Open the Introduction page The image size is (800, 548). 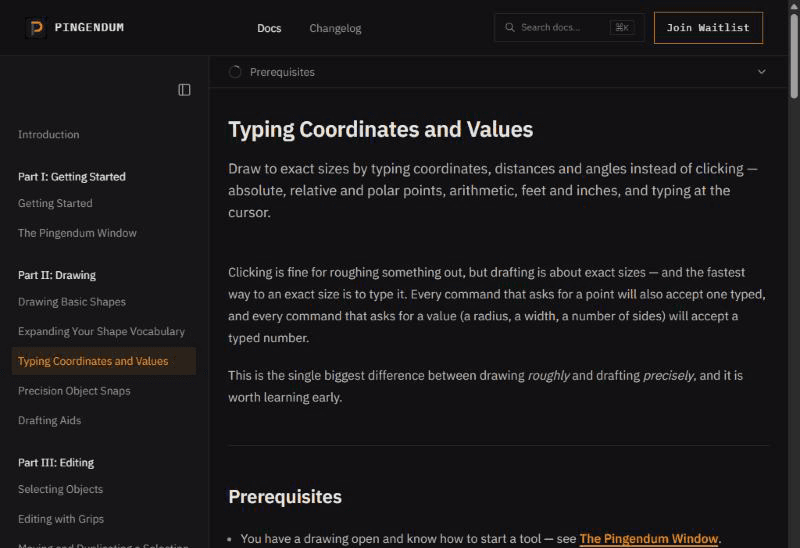click(48, 135)
